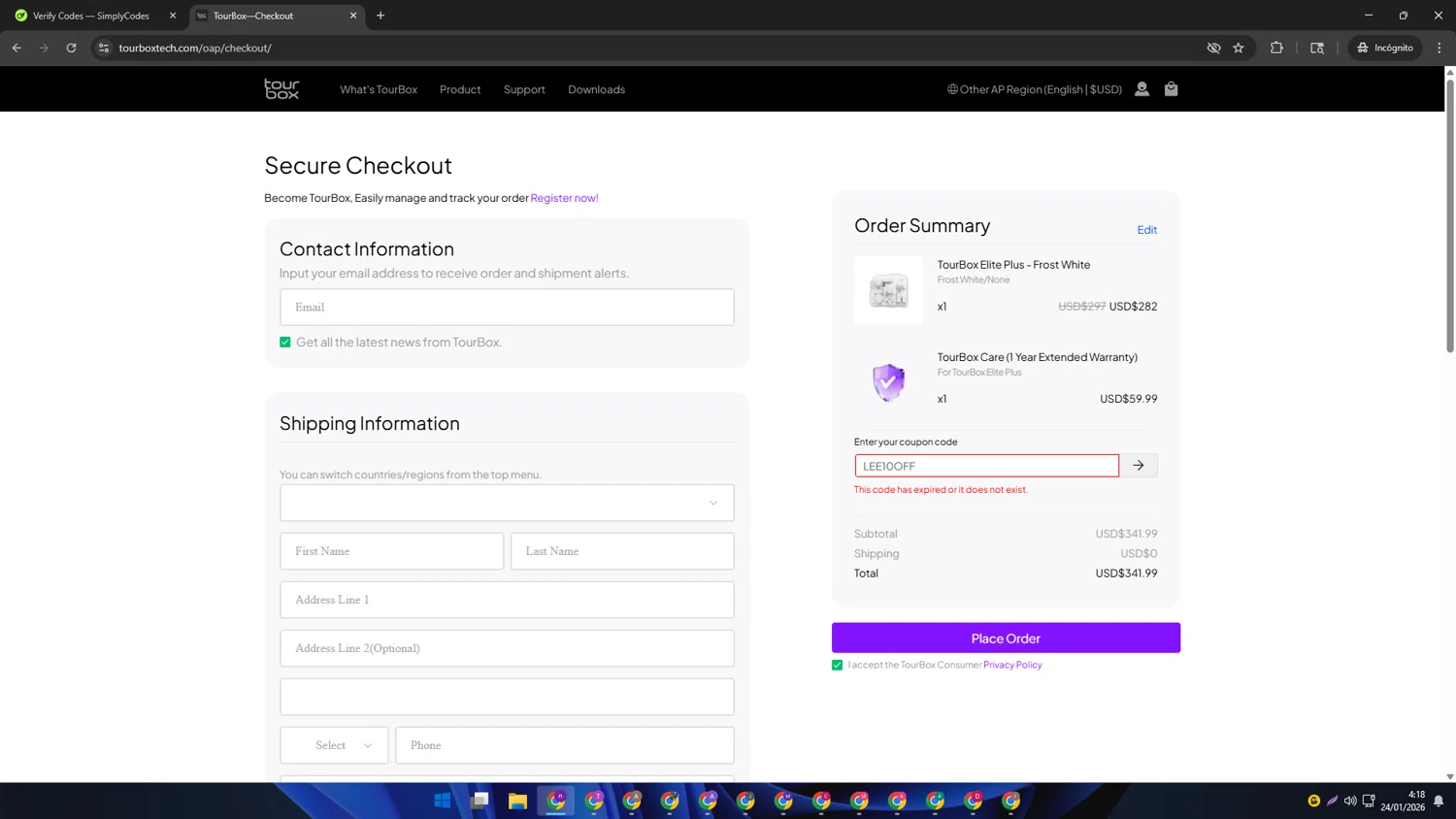
Task: Click the page vertical scrollbar
Action: click(1450, 213)
